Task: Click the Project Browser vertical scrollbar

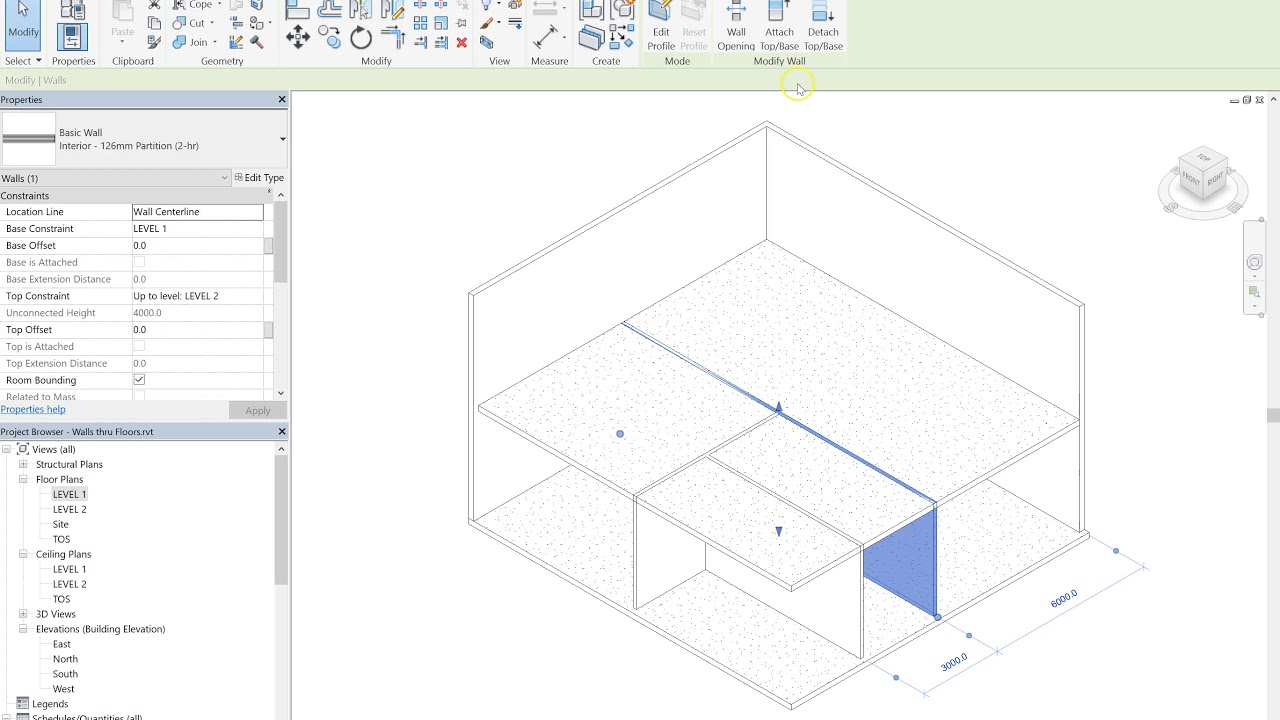Action: pyautogui.click(x=281, y=520)
